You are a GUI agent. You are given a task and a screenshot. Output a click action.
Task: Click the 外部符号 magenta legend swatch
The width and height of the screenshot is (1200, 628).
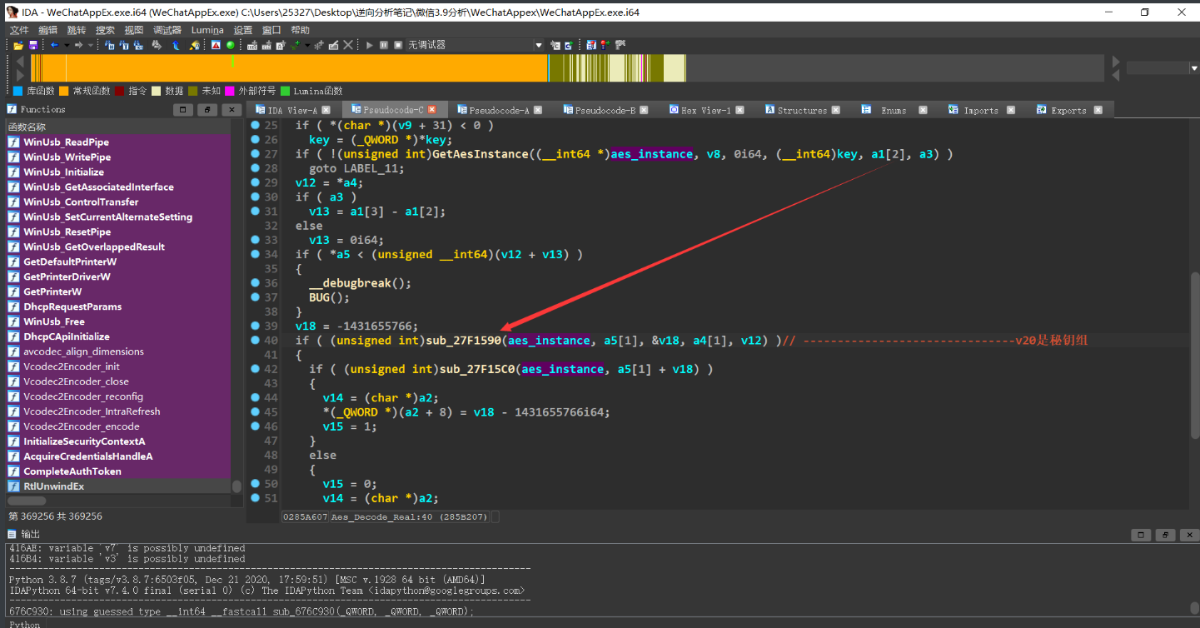tap(230, 91)
